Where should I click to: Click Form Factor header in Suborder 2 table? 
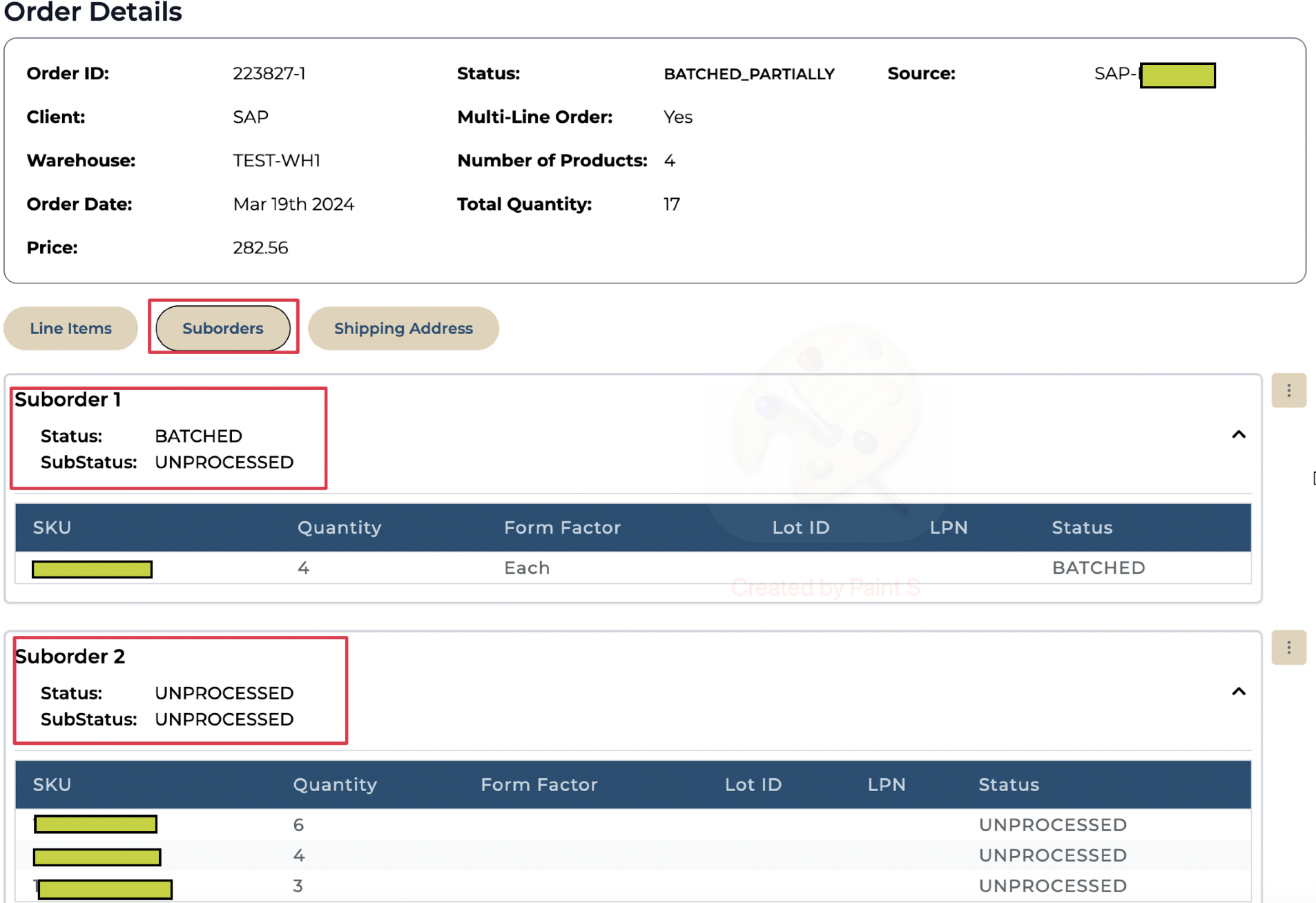click(539, 784)
